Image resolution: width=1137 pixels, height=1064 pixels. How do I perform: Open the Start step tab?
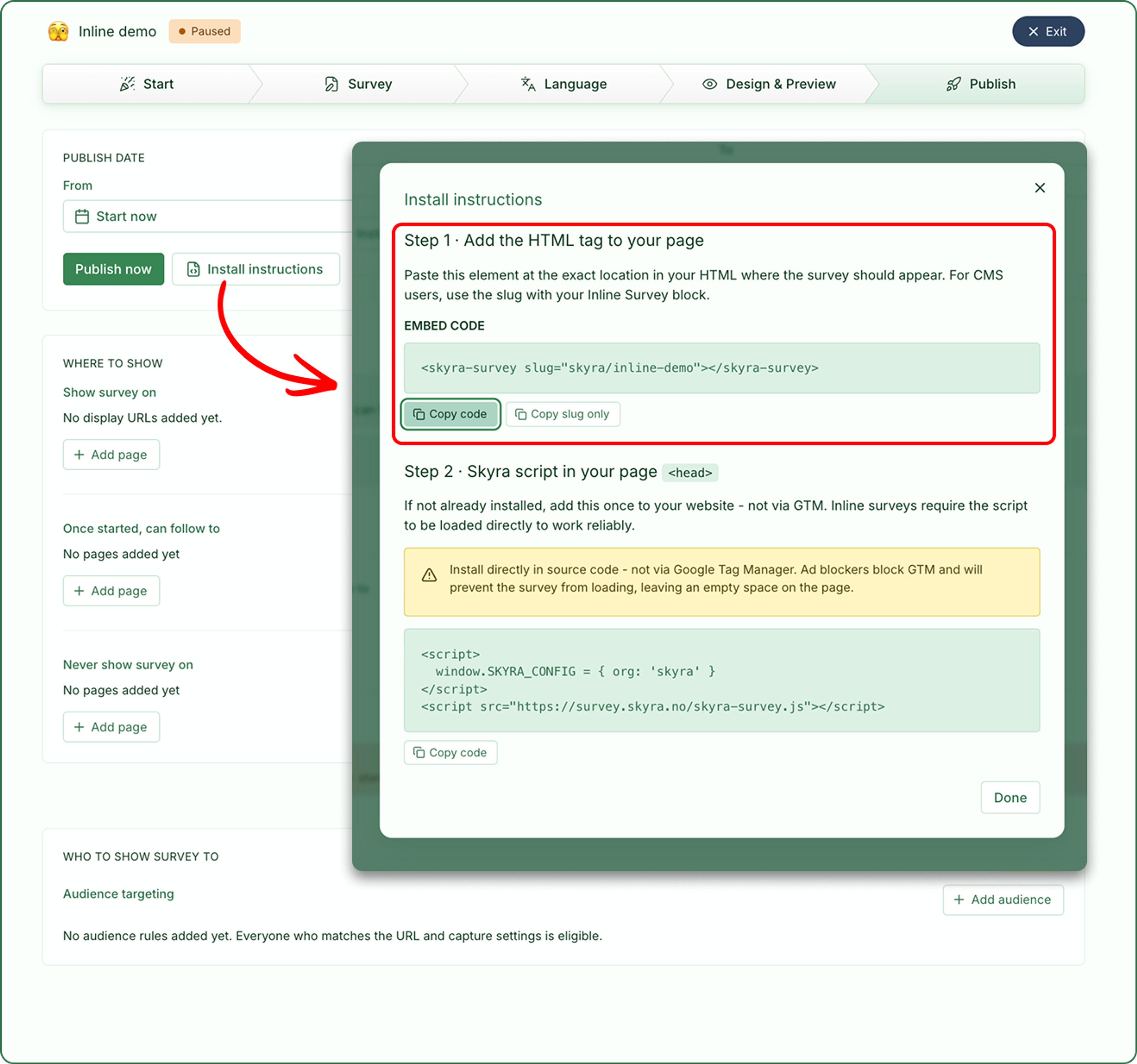pos(146,84)
